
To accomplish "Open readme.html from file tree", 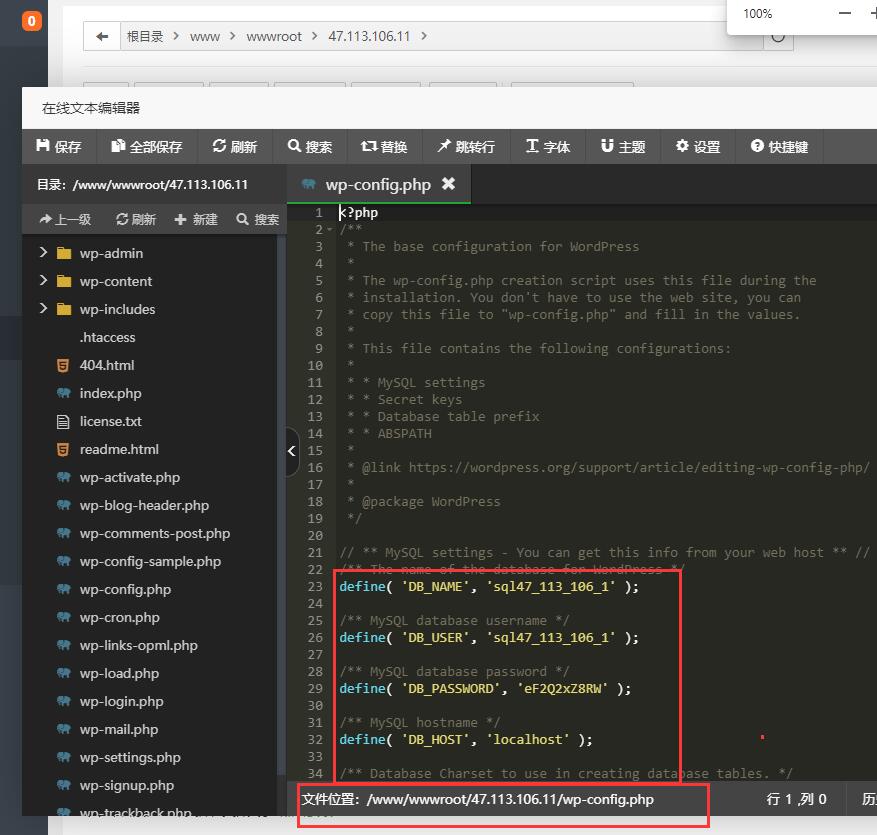I will (119, 449).
